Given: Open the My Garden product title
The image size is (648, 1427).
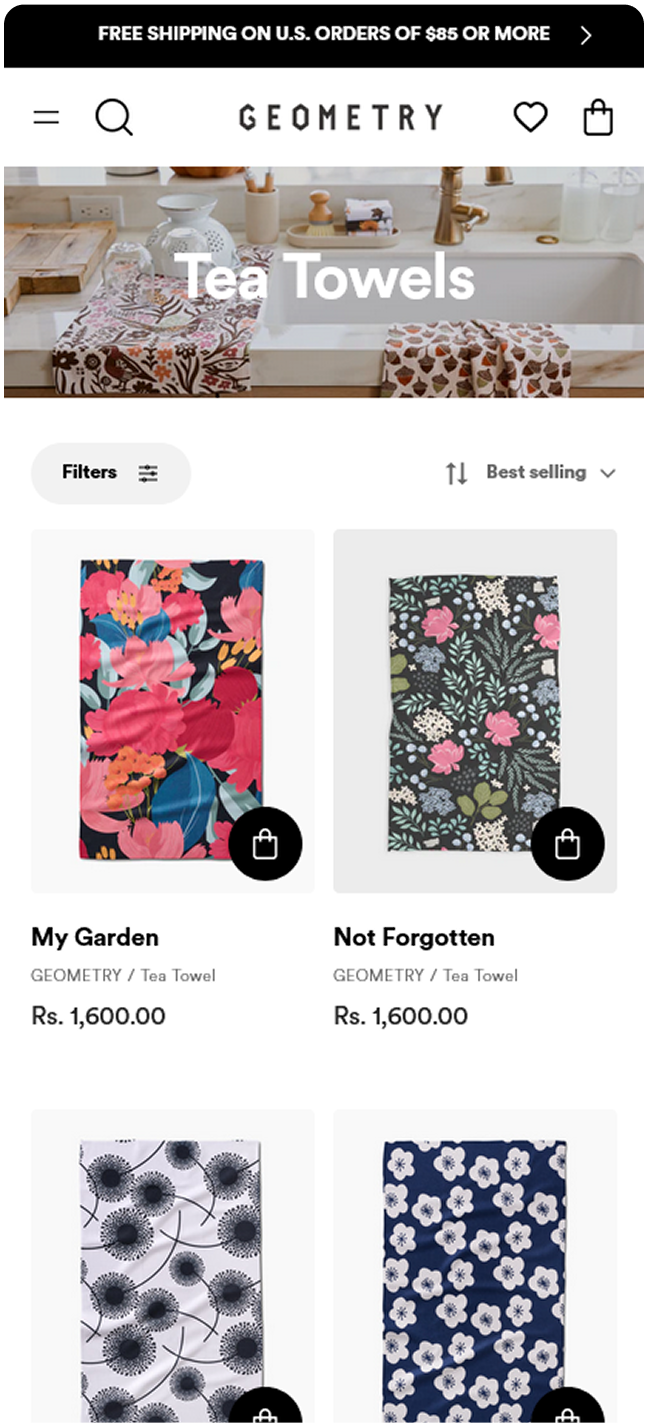Looking at the screenshot, I should click(95, 937).
